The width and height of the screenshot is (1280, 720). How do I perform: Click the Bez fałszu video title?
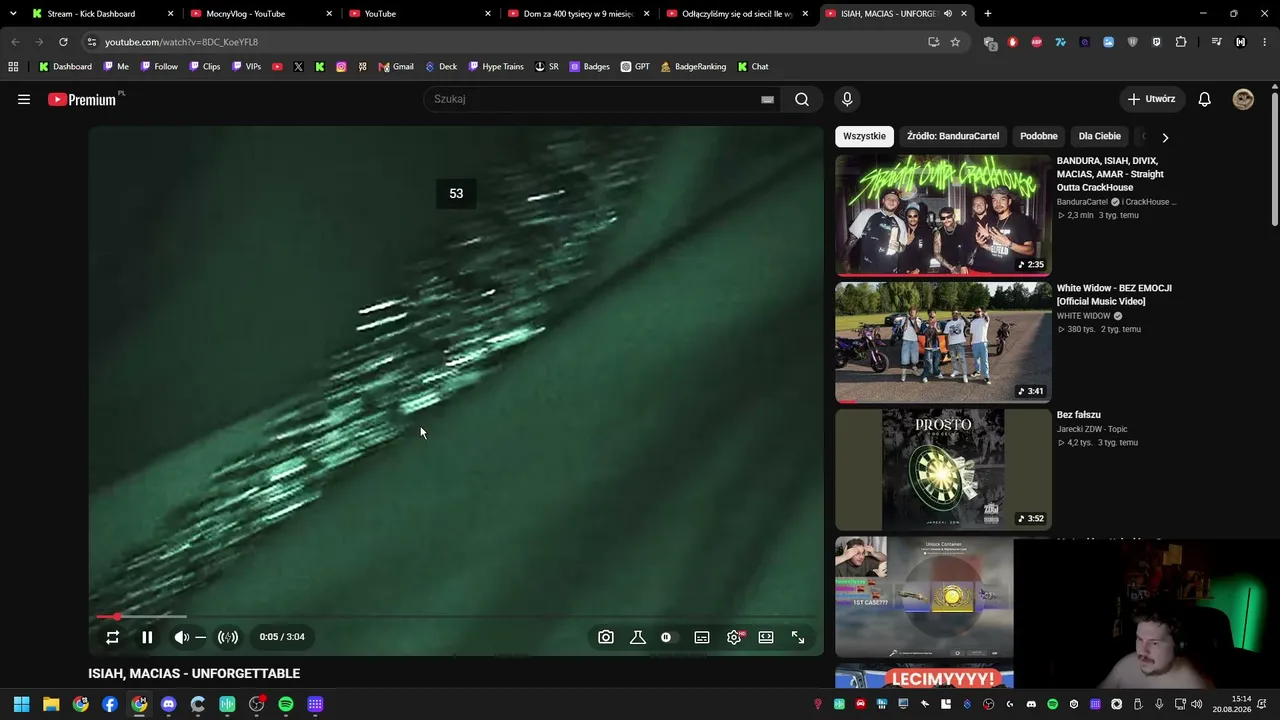tap(1079, 415)
